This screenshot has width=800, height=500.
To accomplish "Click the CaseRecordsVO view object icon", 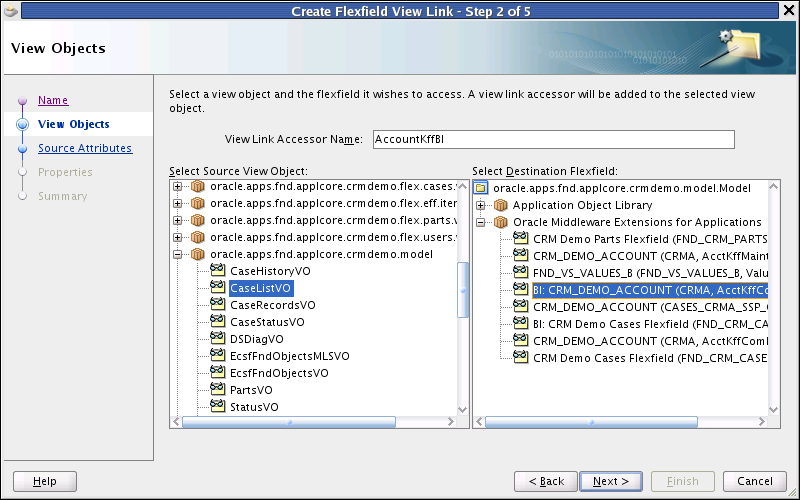I will click(217, 304).
